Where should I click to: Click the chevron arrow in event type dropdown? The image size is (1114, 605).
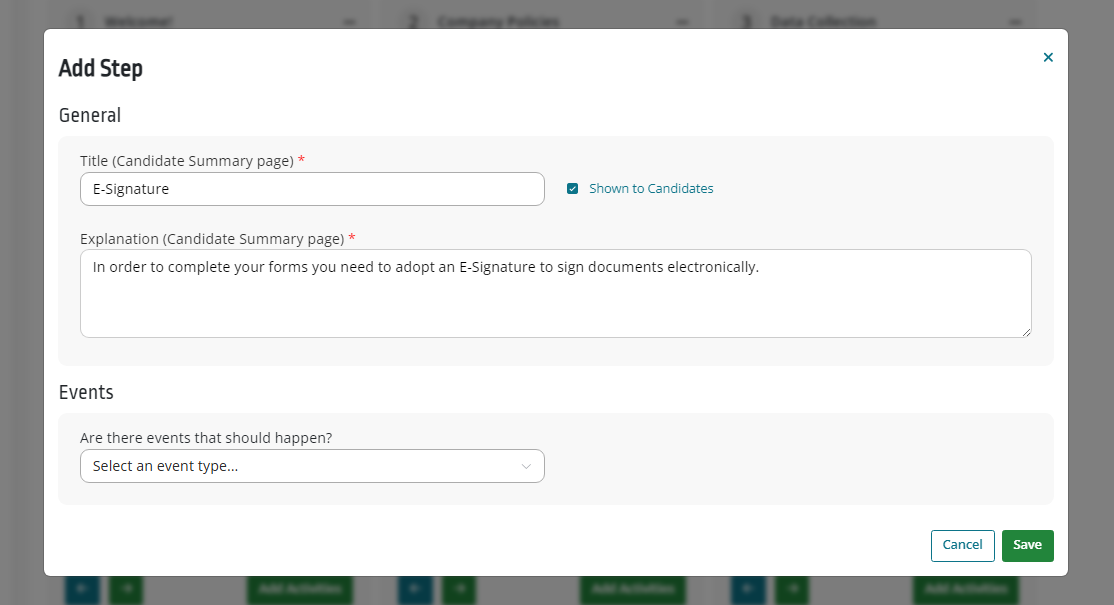coord(526,467)
